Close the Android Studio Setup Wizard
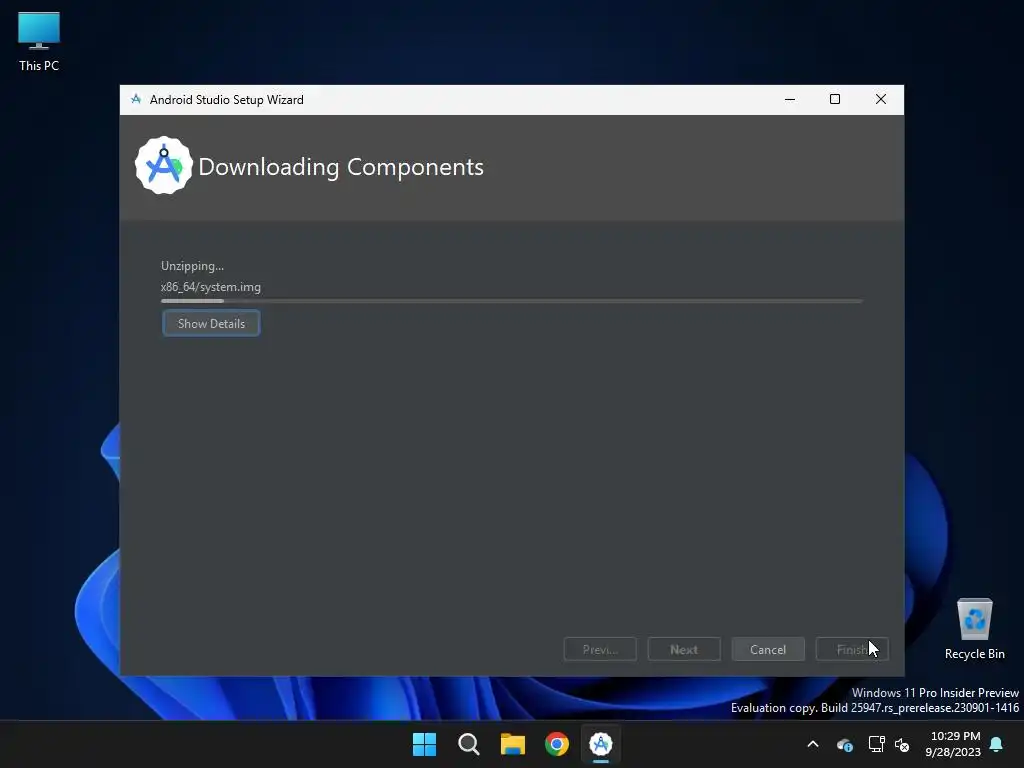Viewport: 1024px width, 768px height. (x=880, y=99)
